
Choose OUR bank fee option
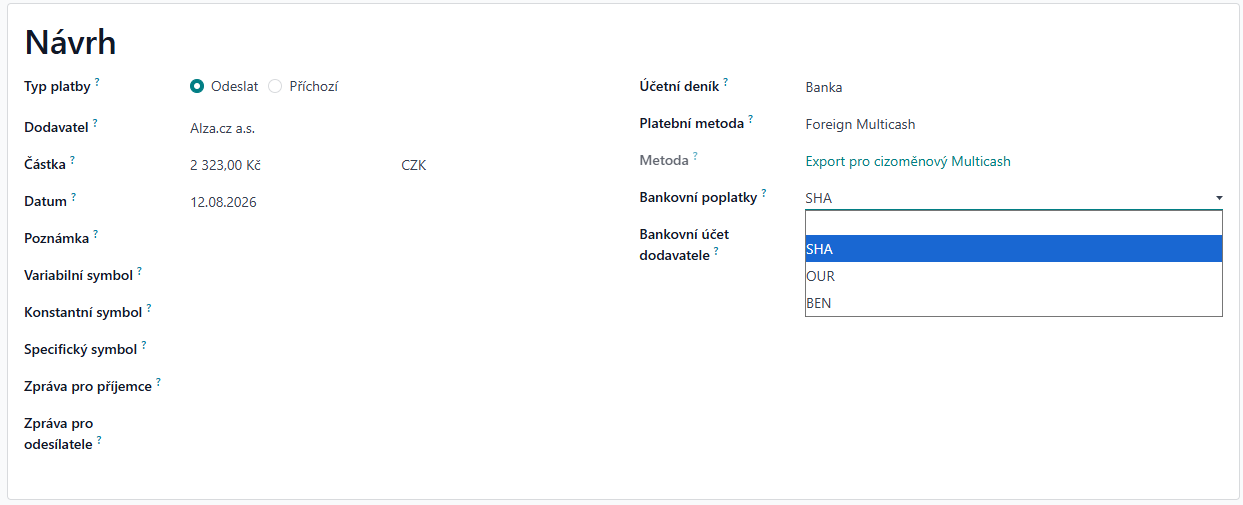(x=1014, y=276)
